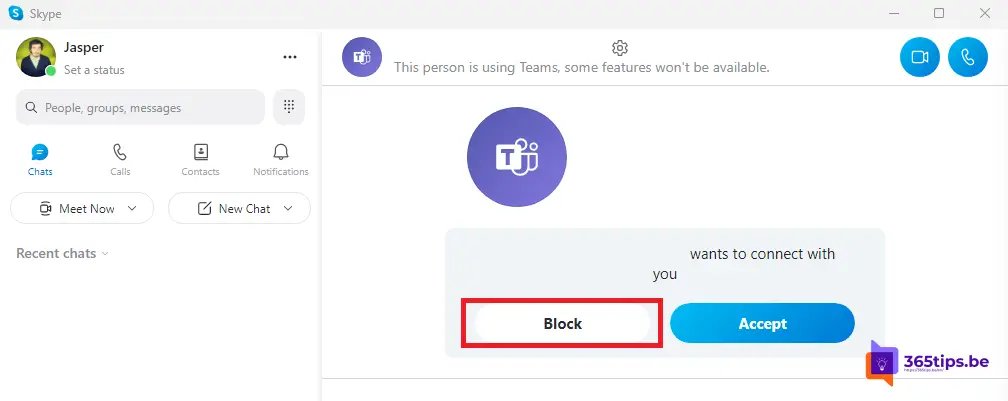Click the large Teams profile picture

point(517,157)
